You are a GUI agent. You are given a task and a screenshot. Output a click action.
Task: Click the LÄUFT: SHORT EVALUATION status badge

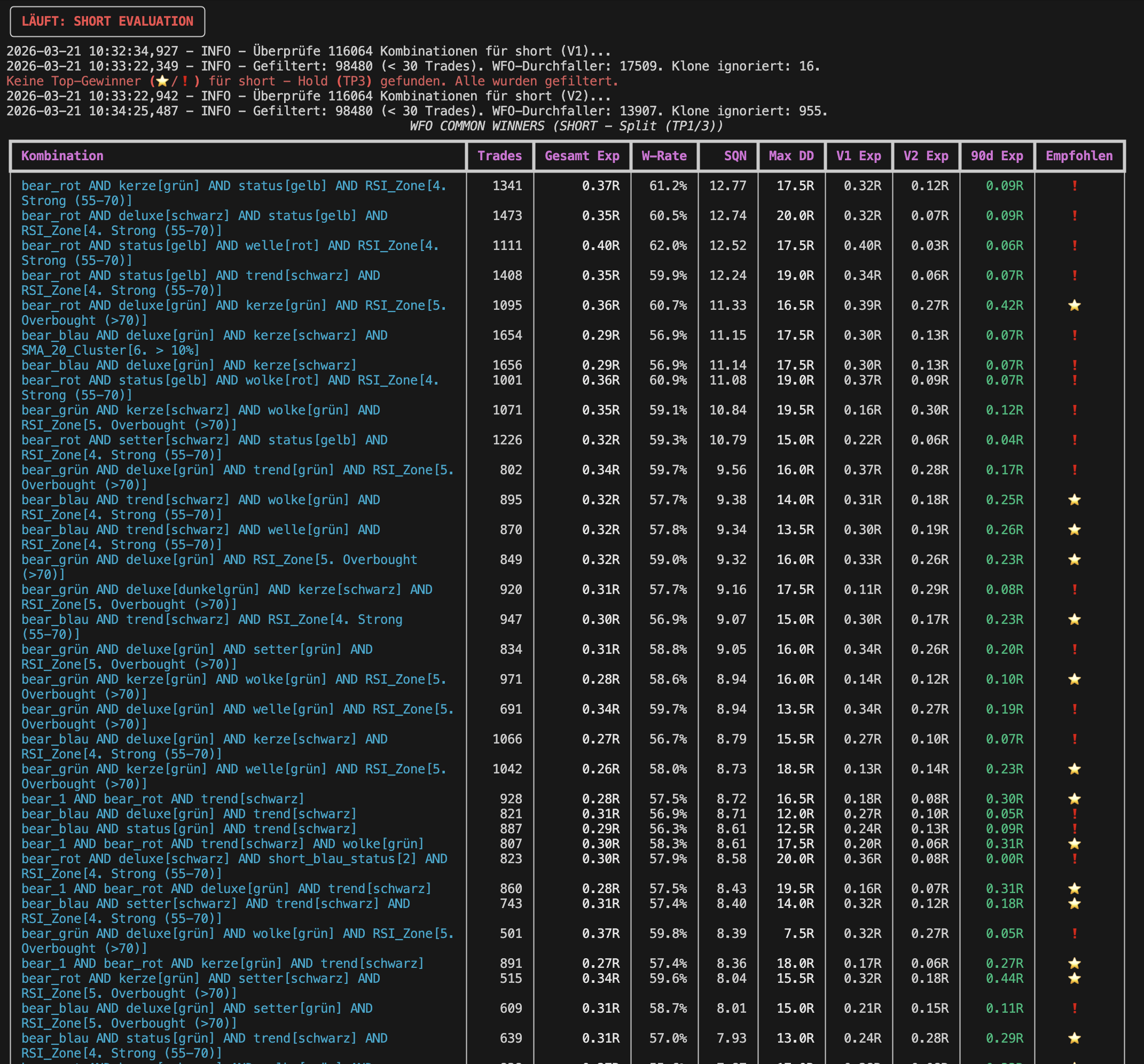click(x=107, y=21)
